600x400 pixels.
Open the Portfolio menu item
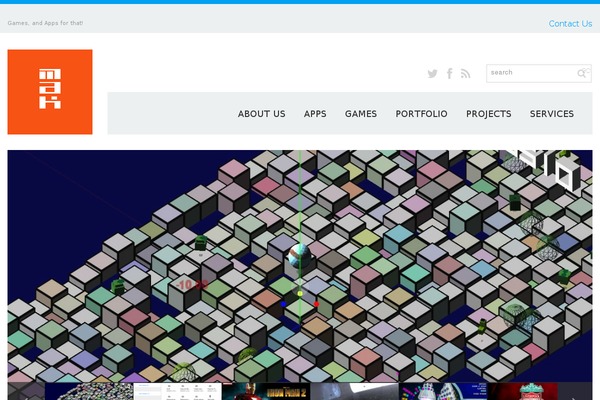(421, 114)
